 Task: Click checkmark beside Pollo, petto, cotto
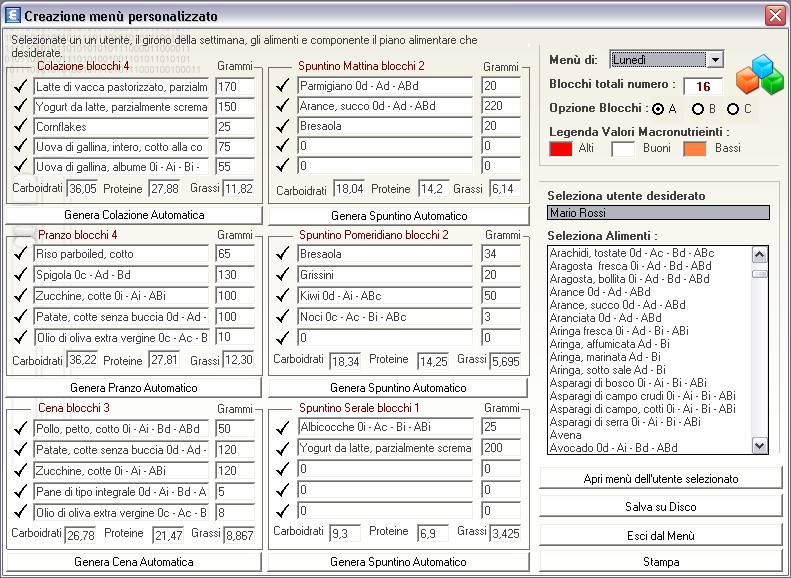20,428
